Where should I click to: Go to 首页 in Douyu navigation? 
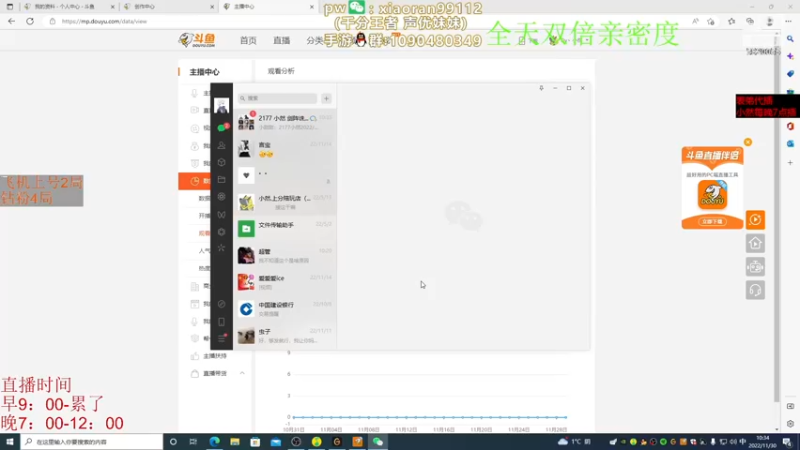coord(248,40)
